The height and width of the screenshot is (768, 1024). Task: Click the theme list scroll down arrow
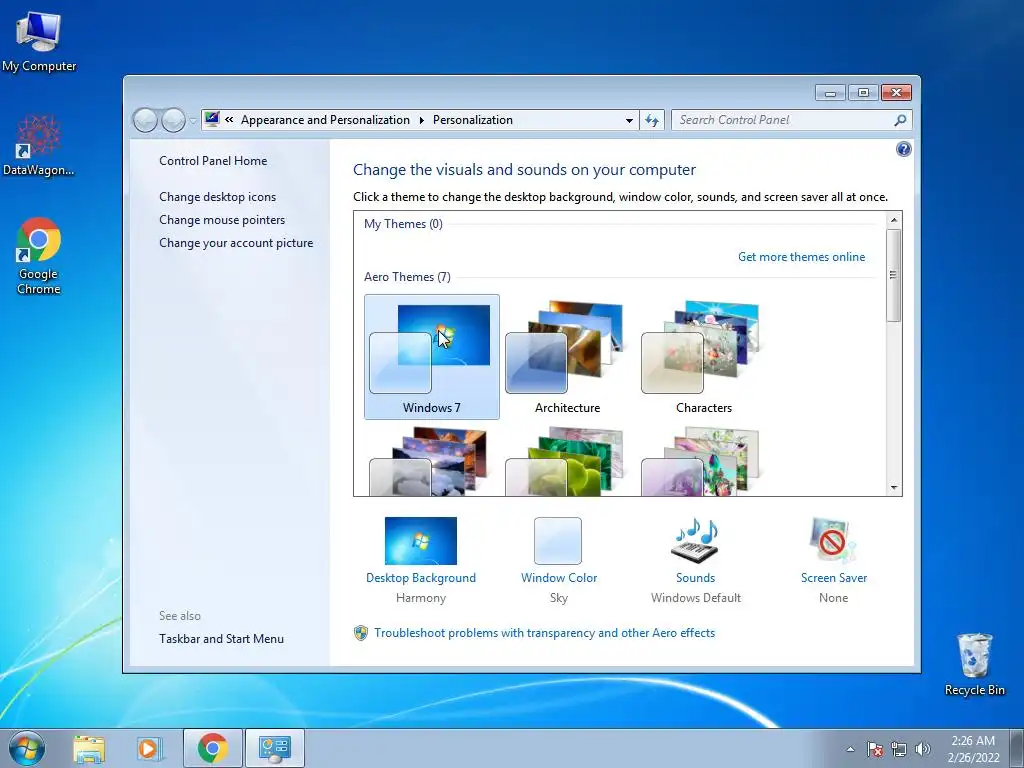[x=894, y=488]
